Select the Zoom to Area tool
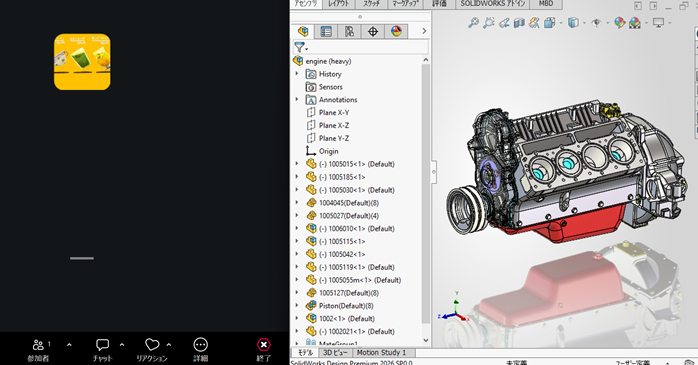The height and width of the screenshot is (365, 698). click(489, 22)
